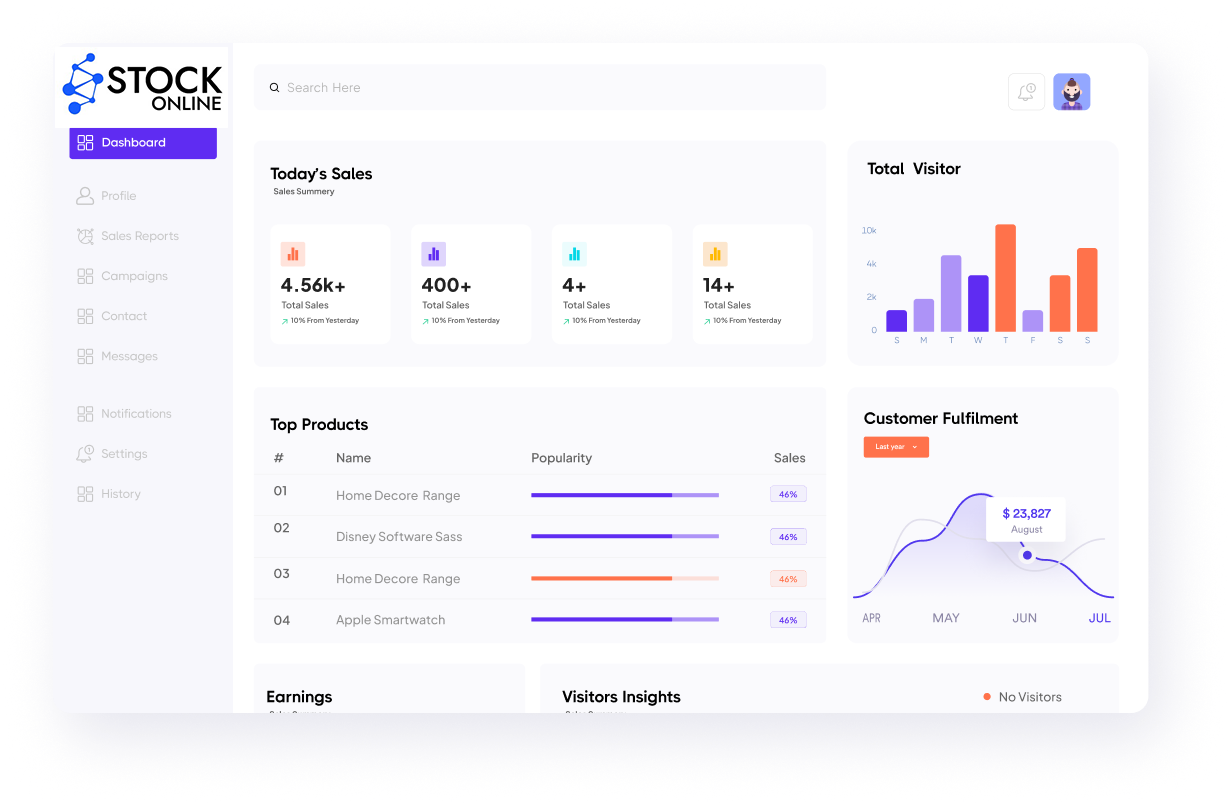Click the orange popularity bar for product 03

click(x=625, y=579)
